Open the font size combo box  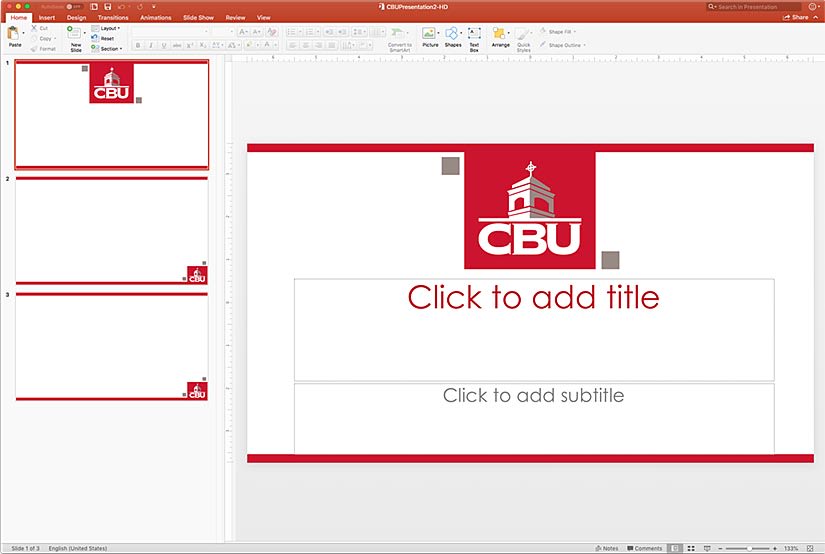pos(223,32)
